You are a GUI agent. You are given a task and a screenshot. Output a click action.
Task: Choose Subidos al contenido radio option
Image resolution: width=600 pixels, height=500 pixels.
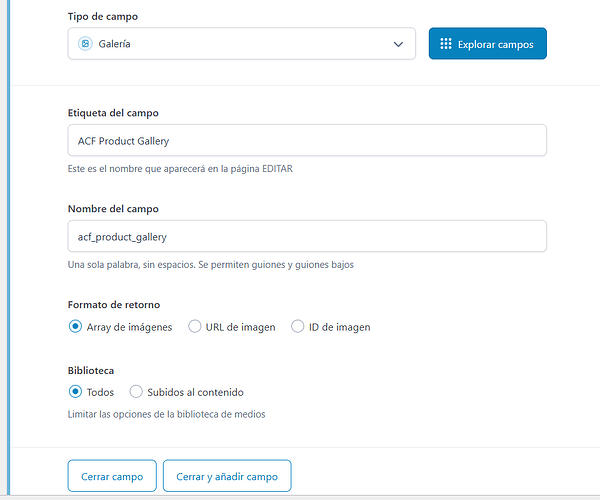tap(136, 392)
